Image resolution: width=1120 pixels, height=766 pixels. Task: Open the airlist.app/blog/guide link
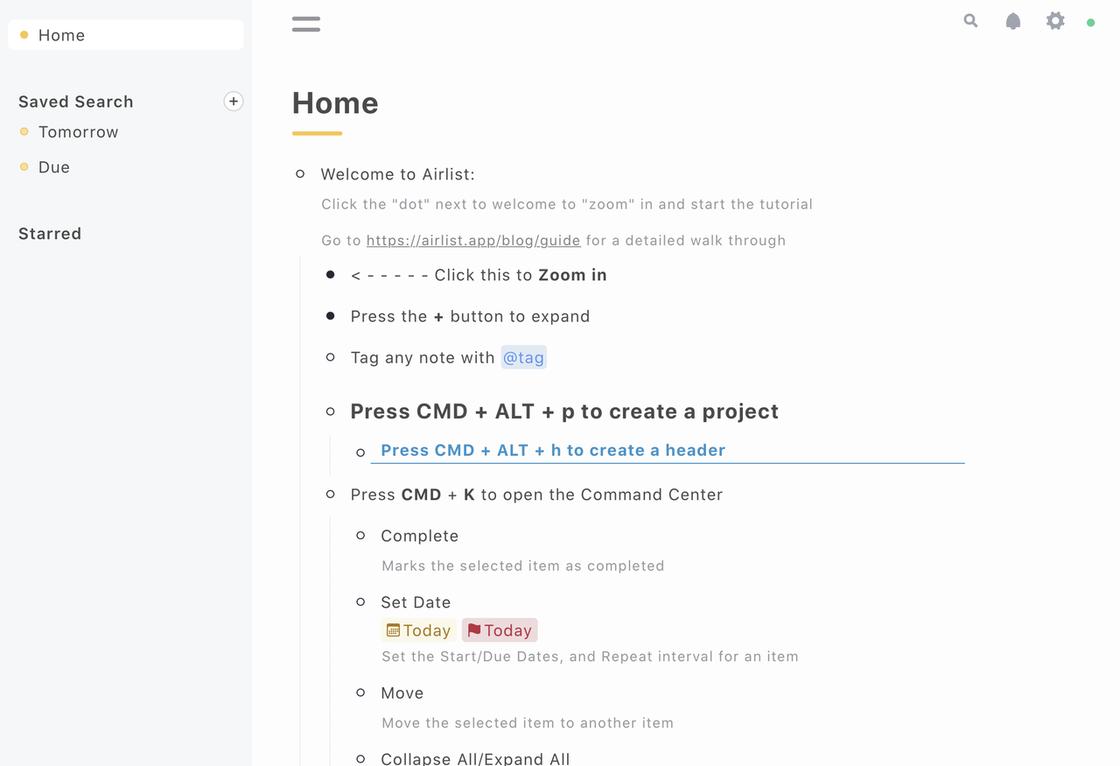[x=473, y=240]
